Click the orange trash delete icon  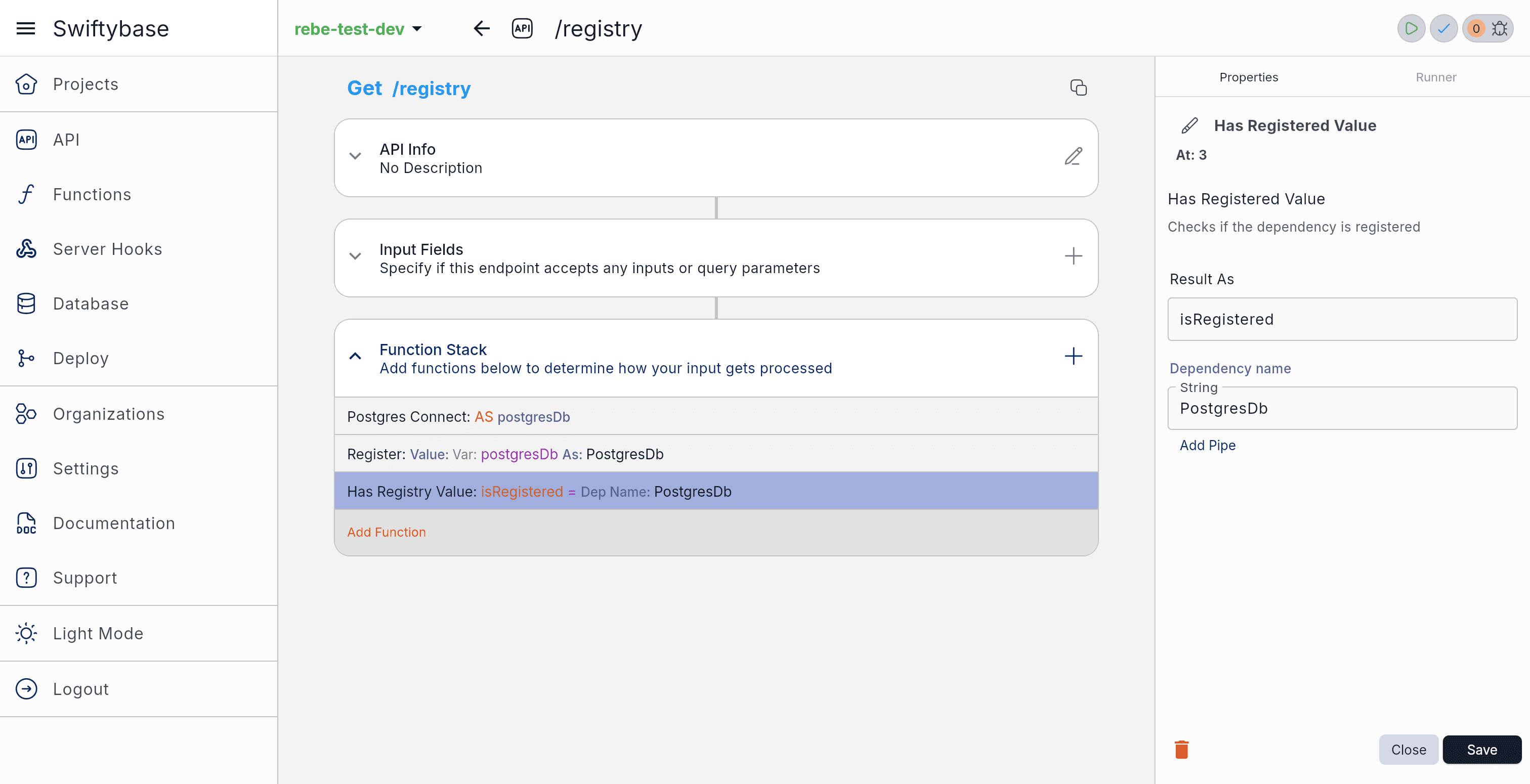[x=1181, y=750]
